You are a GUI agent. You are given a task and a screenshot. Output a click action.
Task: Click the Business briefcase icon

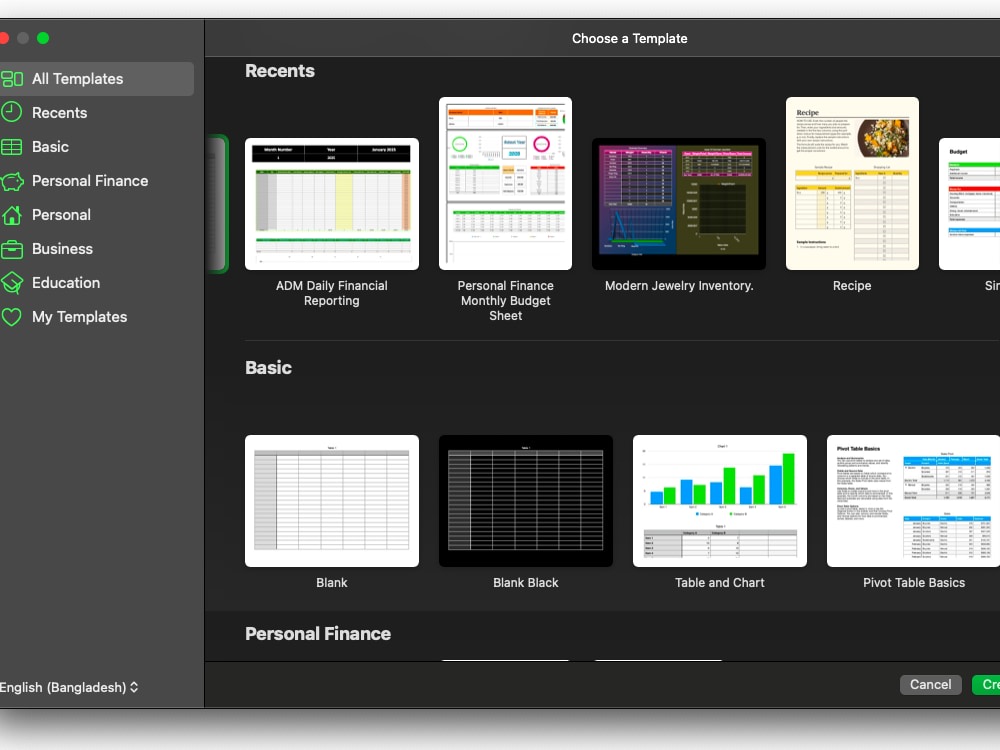click(11, 249)
